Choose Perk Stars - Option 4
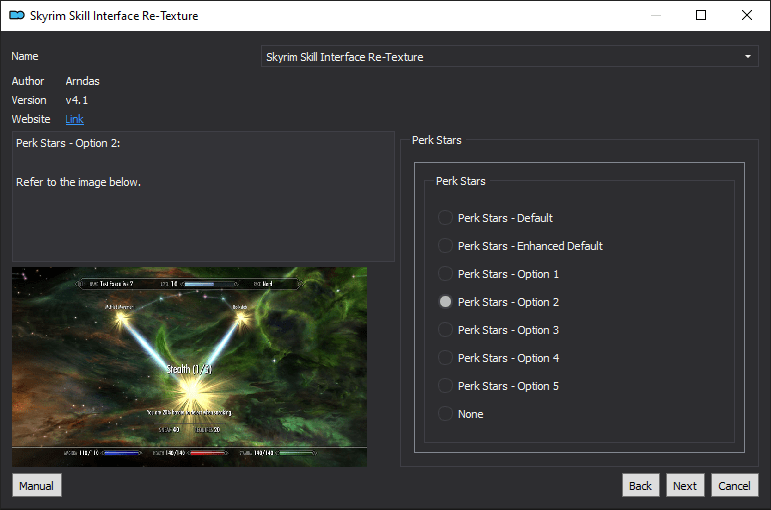The width and height of the screenshot is (771, 510). tap(445, 358)
